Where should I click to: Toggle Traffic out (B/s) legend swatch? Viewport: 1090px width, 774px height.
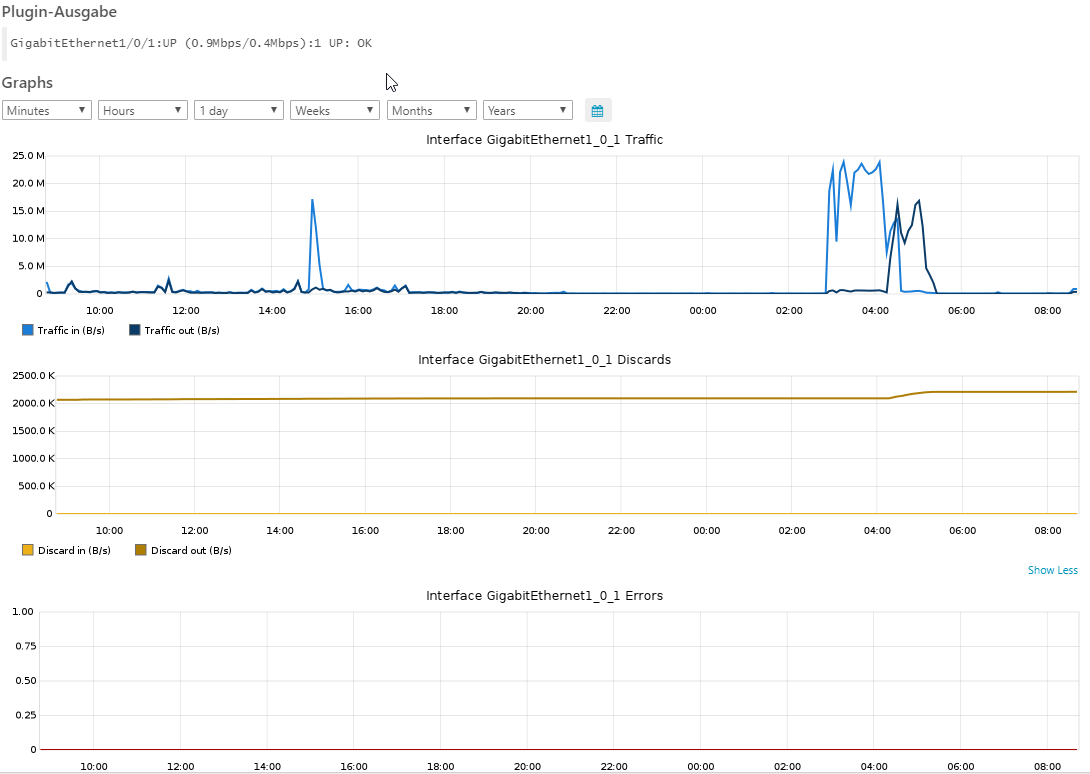point(135,330)
